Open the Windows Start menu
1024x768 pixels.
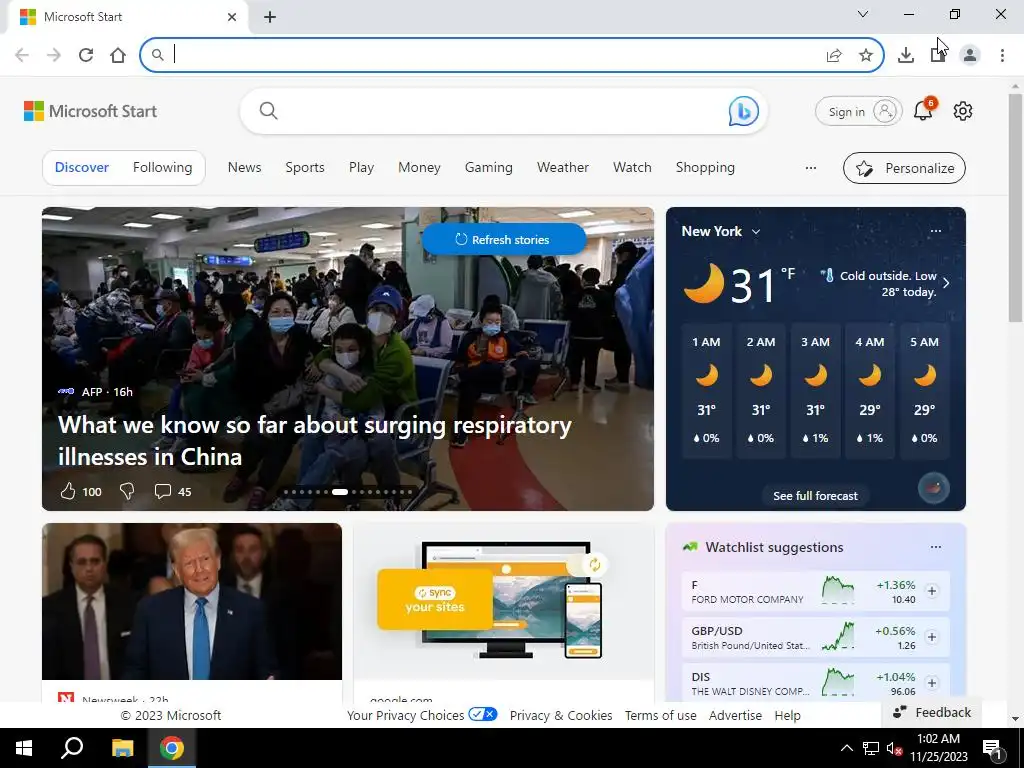point(24,748)
